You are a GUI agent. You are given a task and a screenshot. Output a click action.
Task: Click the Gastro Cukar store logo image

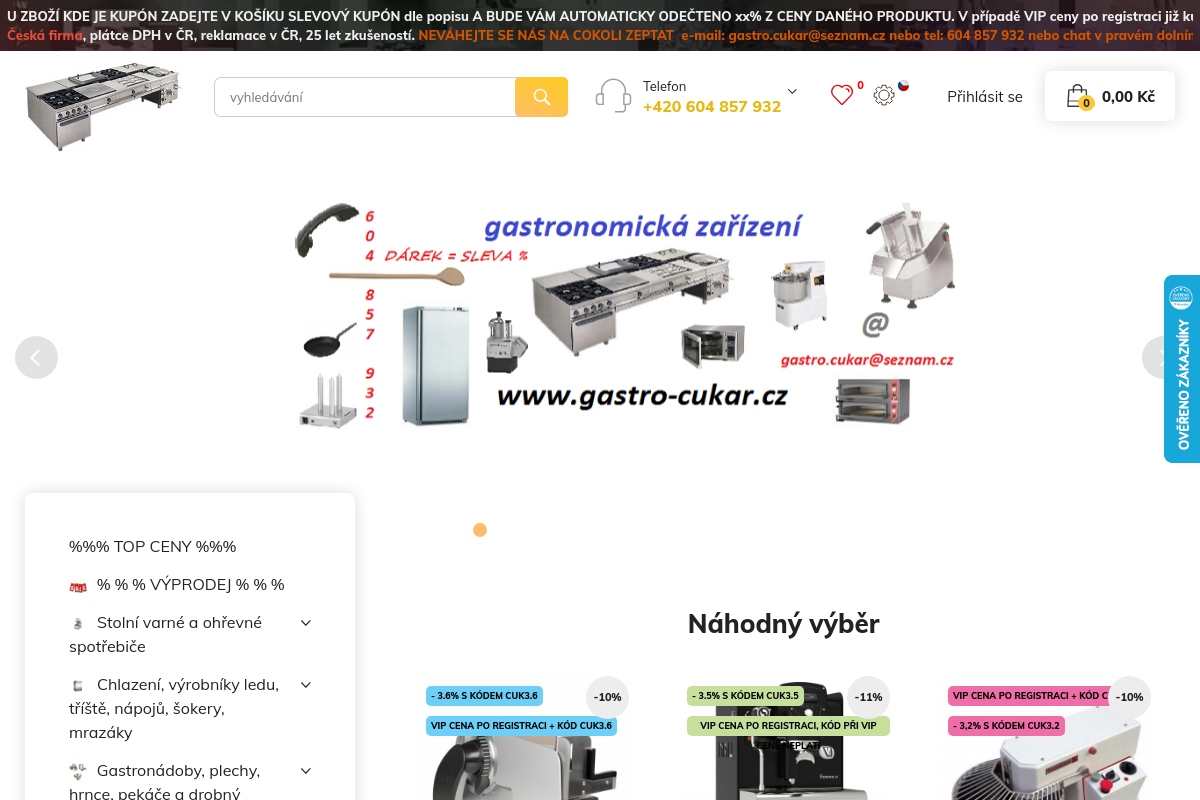102,107
